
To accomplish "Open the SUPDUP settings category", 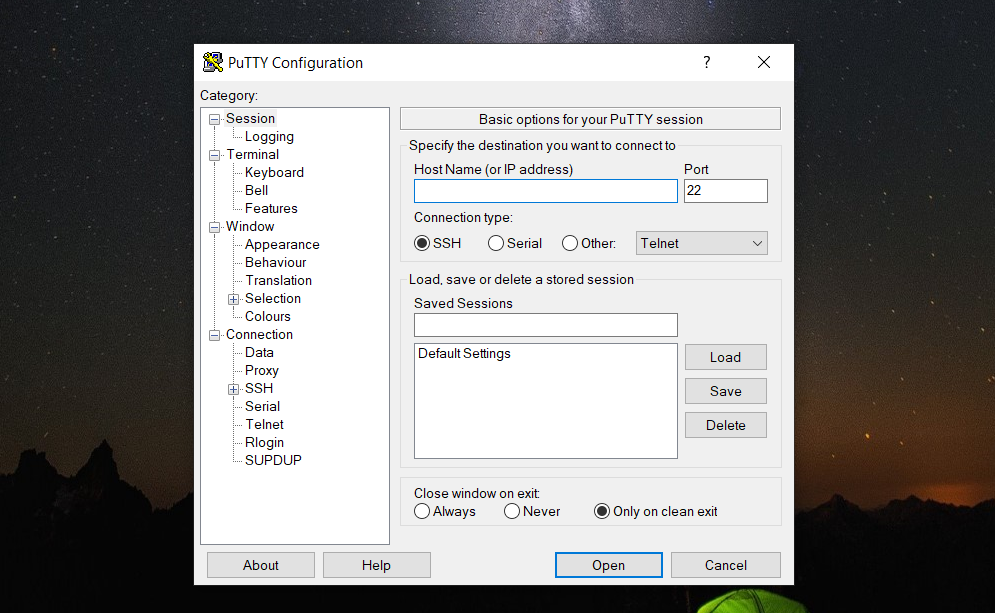I will (x=273, y=460).
